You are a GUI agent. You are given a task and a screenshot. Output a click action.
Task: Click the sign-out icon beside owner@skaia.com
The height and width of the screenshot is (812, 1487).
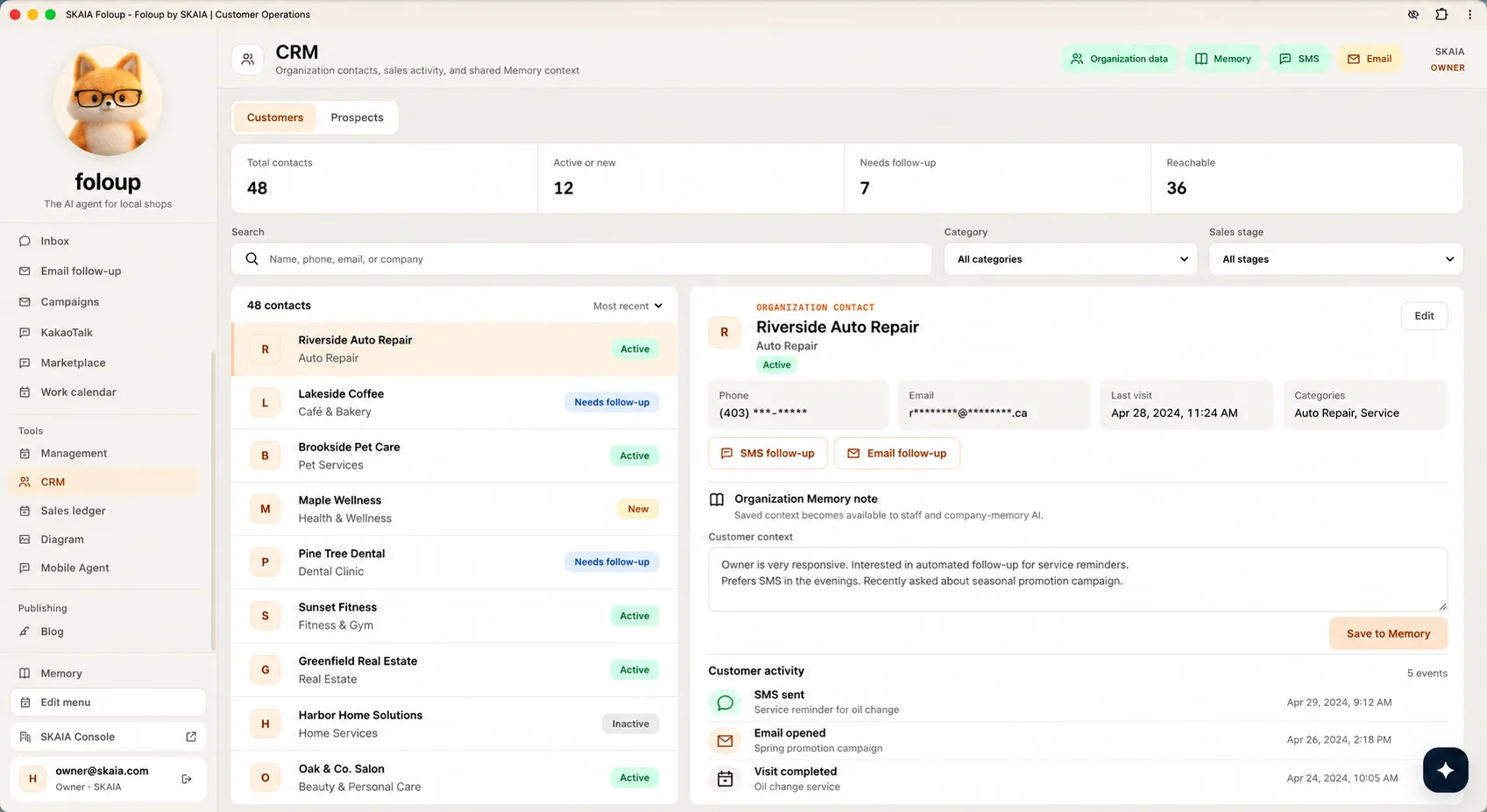187,779
